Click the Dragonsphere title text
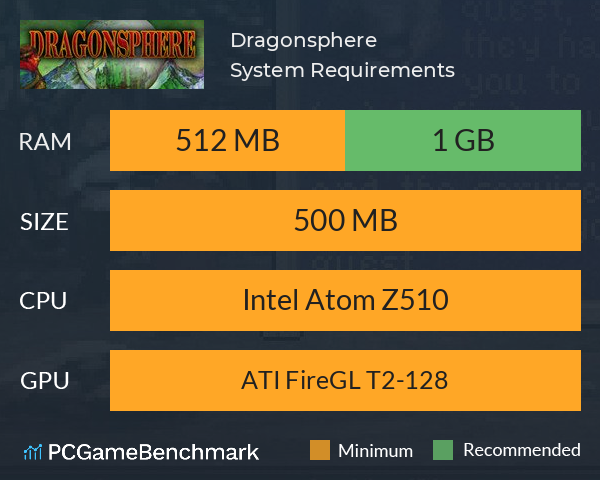Viewport: 600px width, 480px height. (x=303, y=41)
